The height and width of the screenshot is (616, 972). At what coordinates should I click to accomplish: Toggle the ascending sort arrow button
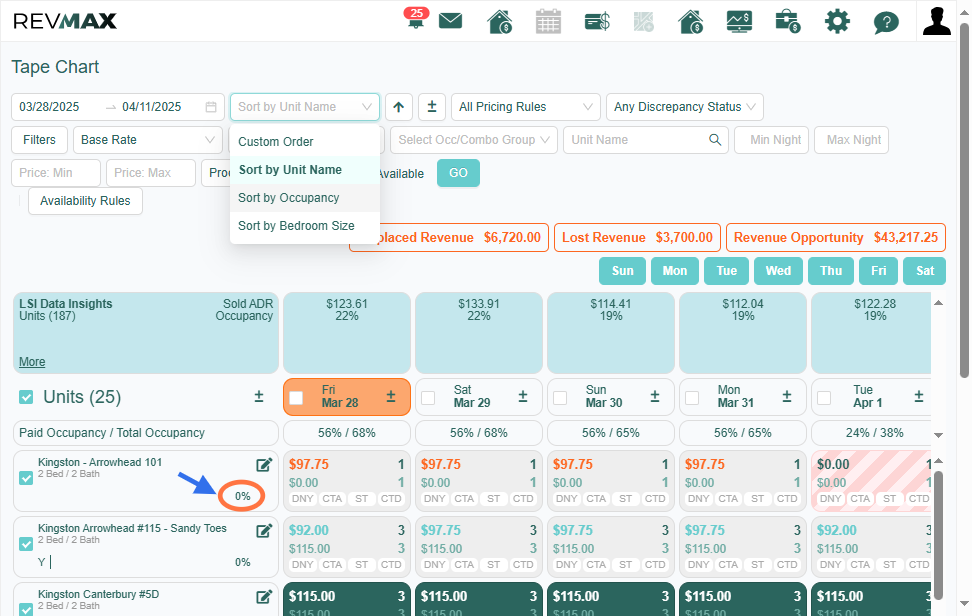tap(399, 107)
